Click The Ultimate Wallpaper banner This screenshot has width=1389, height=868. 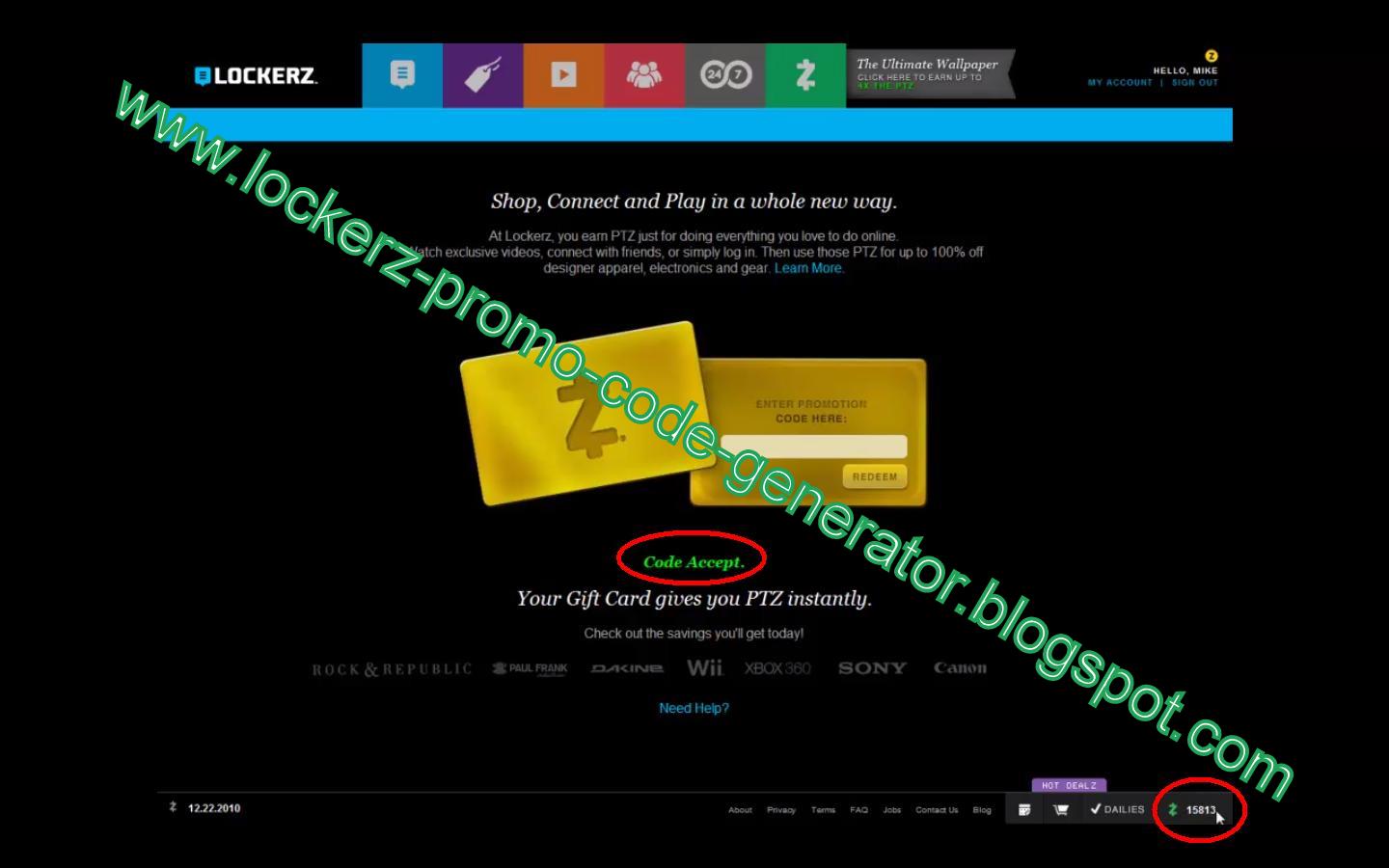click(930, 74)
